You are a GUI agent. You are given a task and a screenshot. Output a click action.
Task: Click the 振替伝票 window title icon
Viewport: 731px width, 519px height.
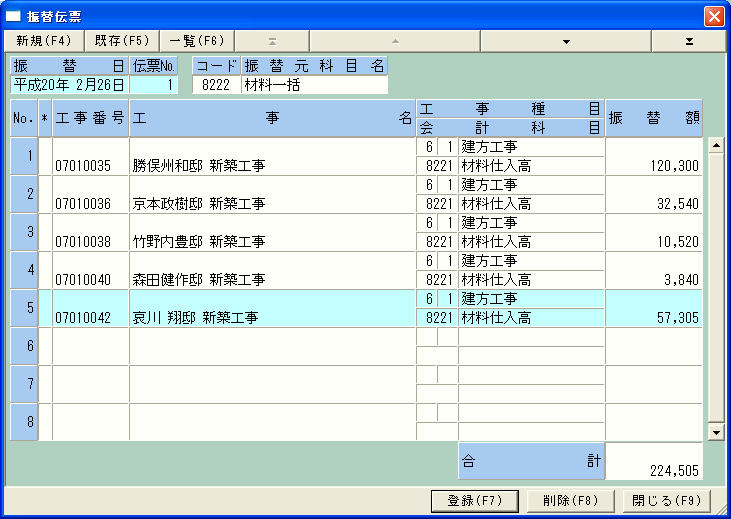(x=13, y=16)
